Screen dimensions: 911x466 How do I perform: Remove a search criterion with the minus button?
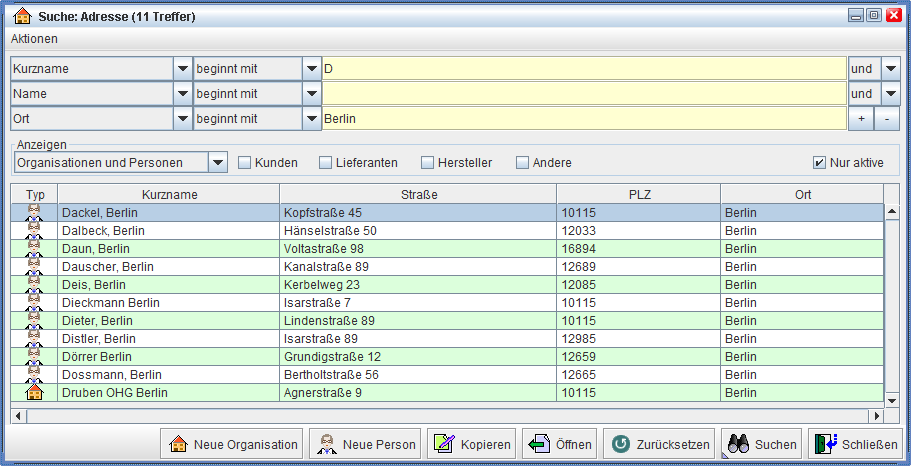point(887,119)
